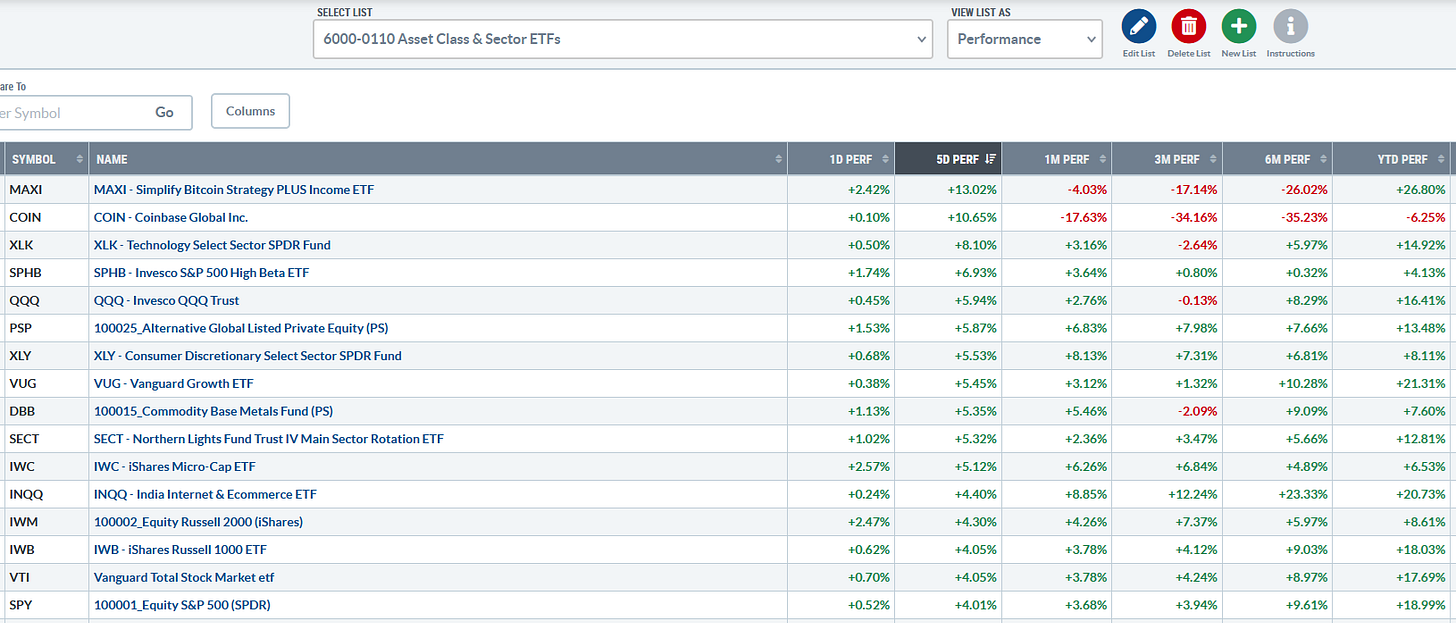
Task: Click the active sort icon on 5D PERF
Action: pos(989,158)
